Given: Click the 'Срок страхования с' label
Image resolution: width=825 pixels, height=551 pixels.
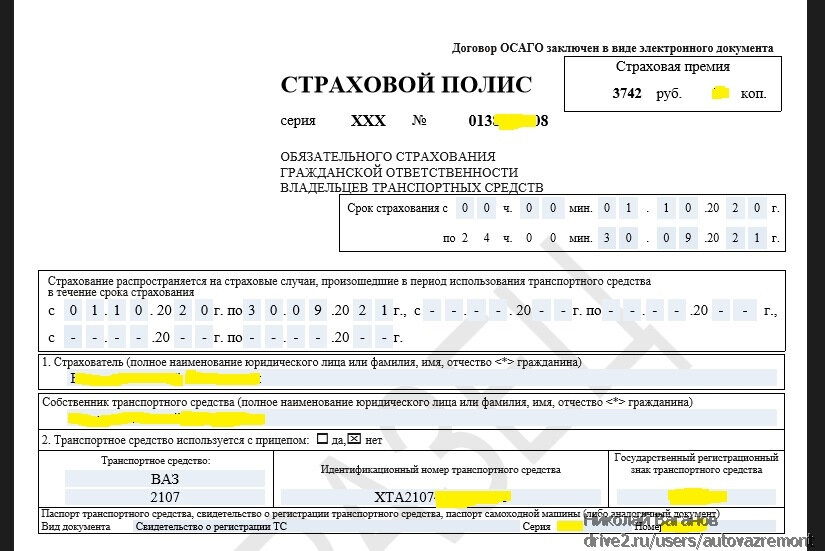Looking at the screenshot, I should click(397, 208).
